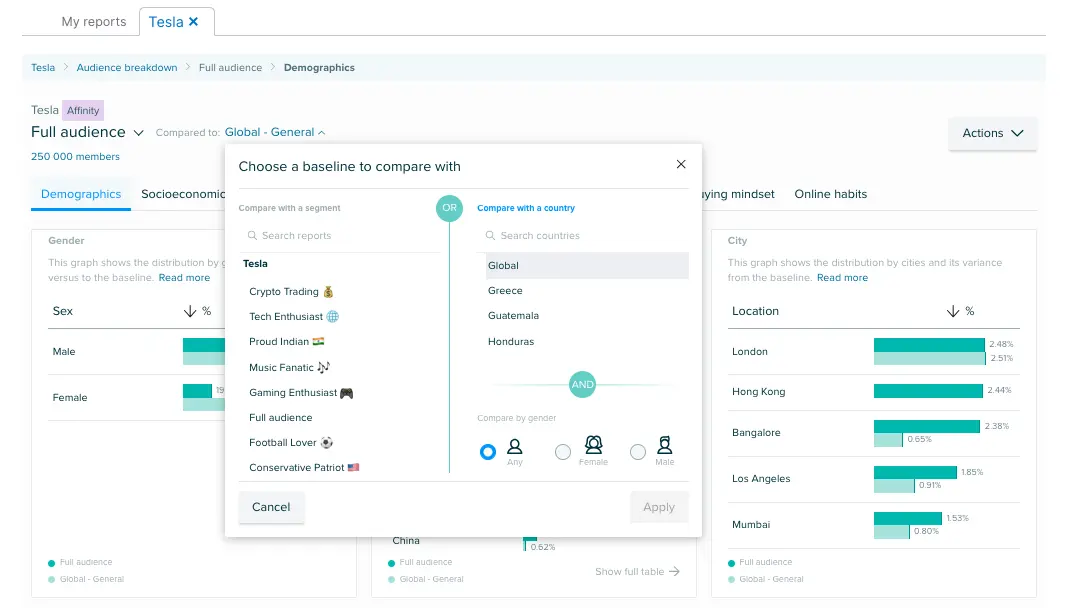The width and height of the screenshot is (1068, 608).
Task: Select the Female gender radio button
Action: click(x=563, y=452)
